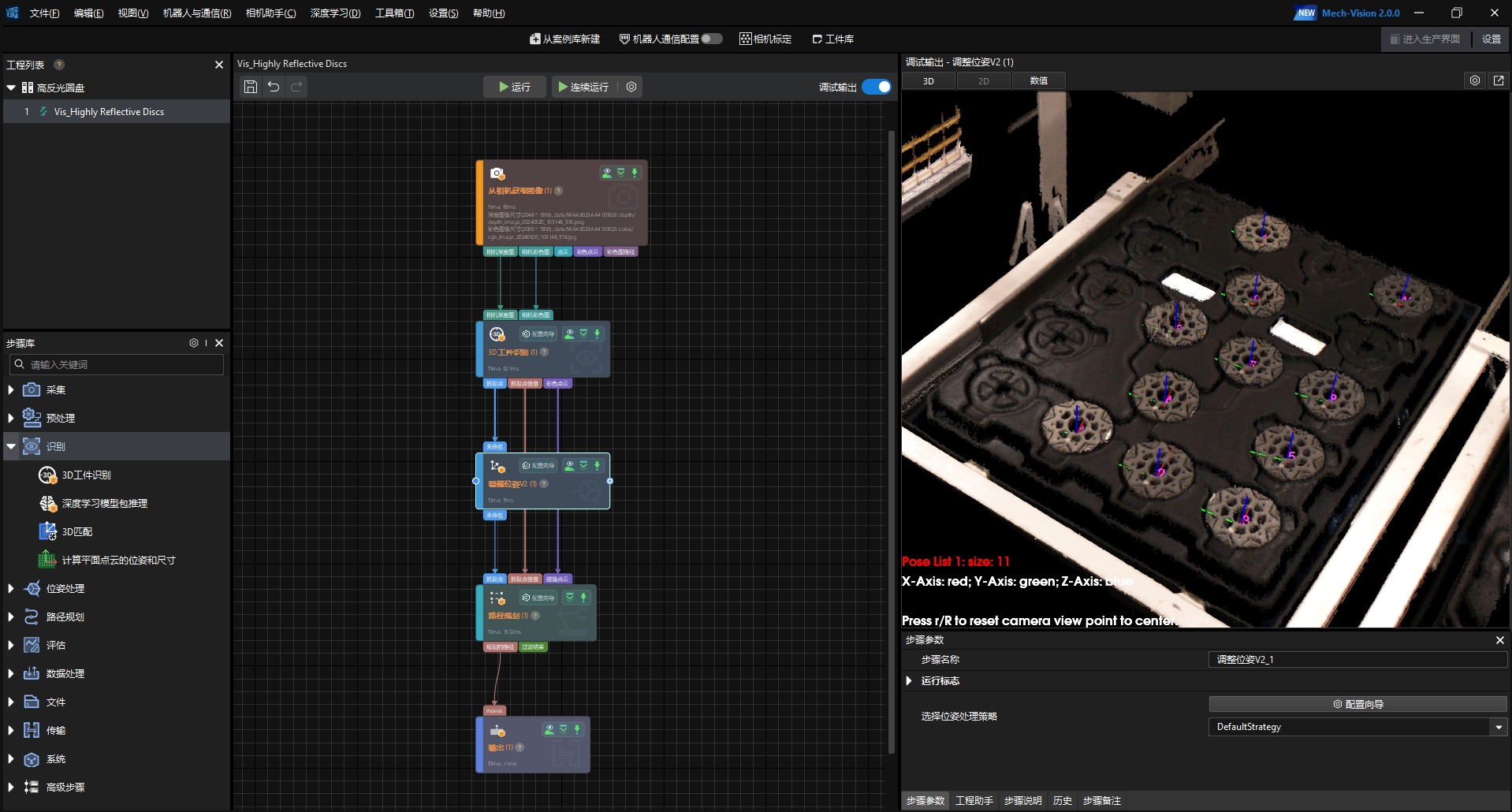This screenshot has height=812, width=1512.
Task: Select the 3D工件识别 step icon in library
Action: [47, 475]
